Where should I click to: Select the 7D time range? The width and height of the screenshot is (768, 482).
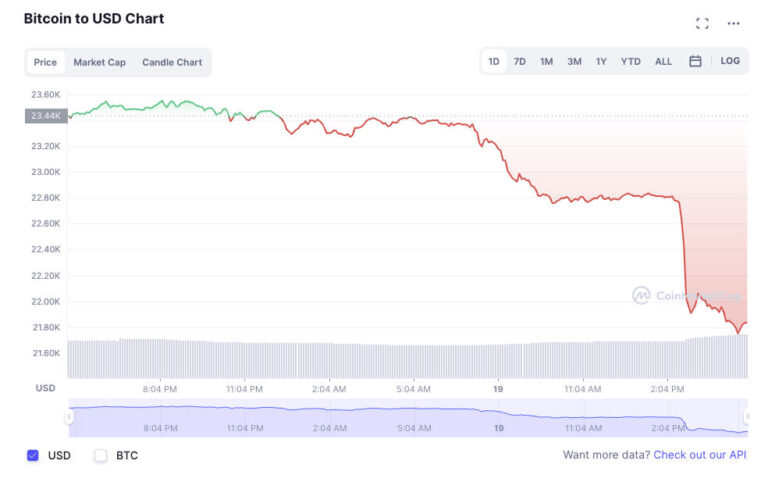(520, 61)
